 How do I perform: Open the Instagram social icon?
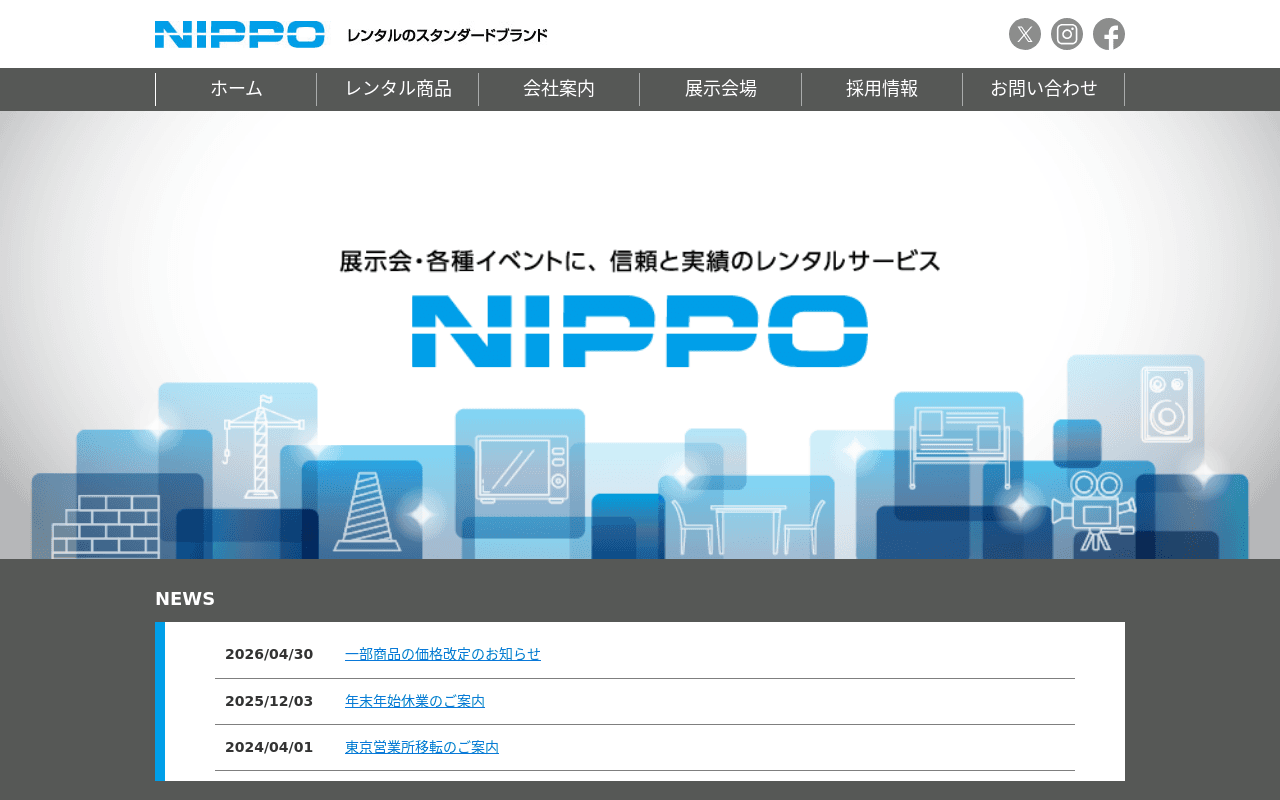click(x=1067, y=34)
